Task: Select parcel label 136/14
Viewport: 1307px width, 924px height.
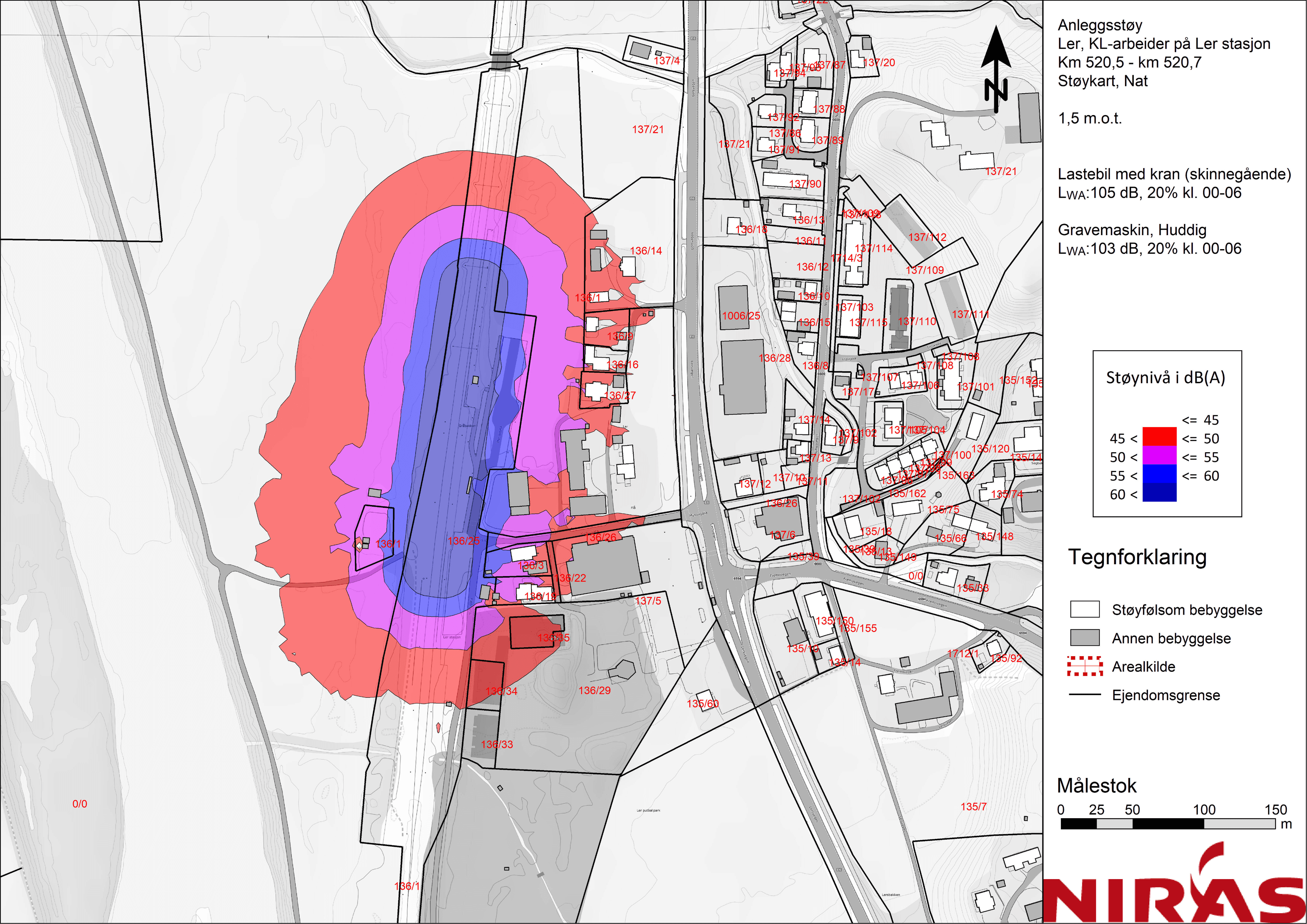Action: tap(646, 250)
